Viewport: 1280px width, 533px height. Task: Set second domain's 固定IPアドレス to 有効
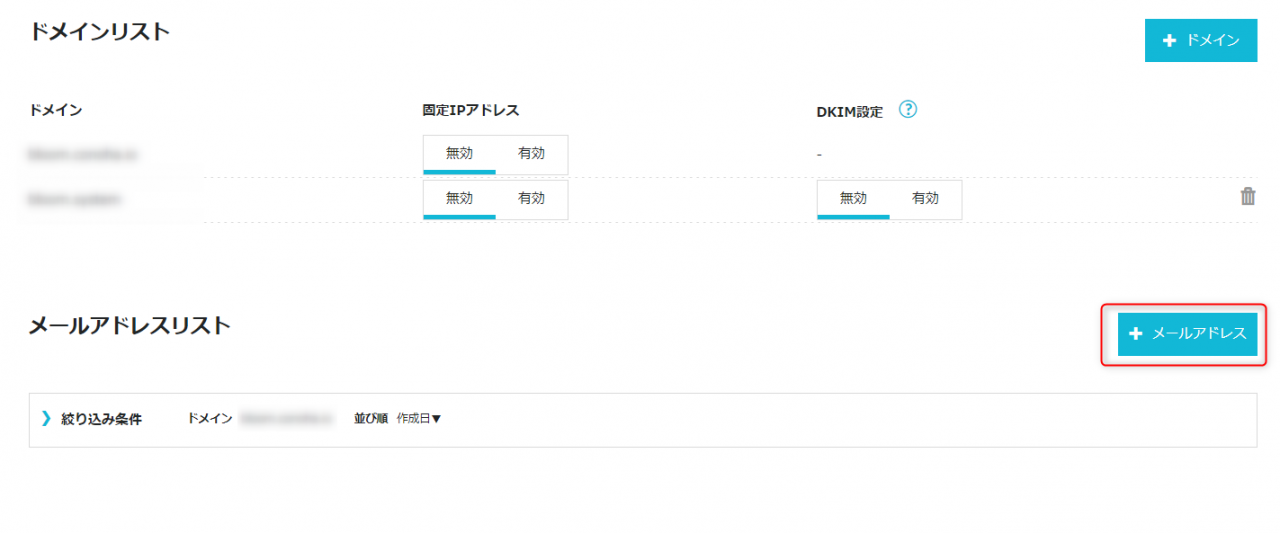click(531, 199)
